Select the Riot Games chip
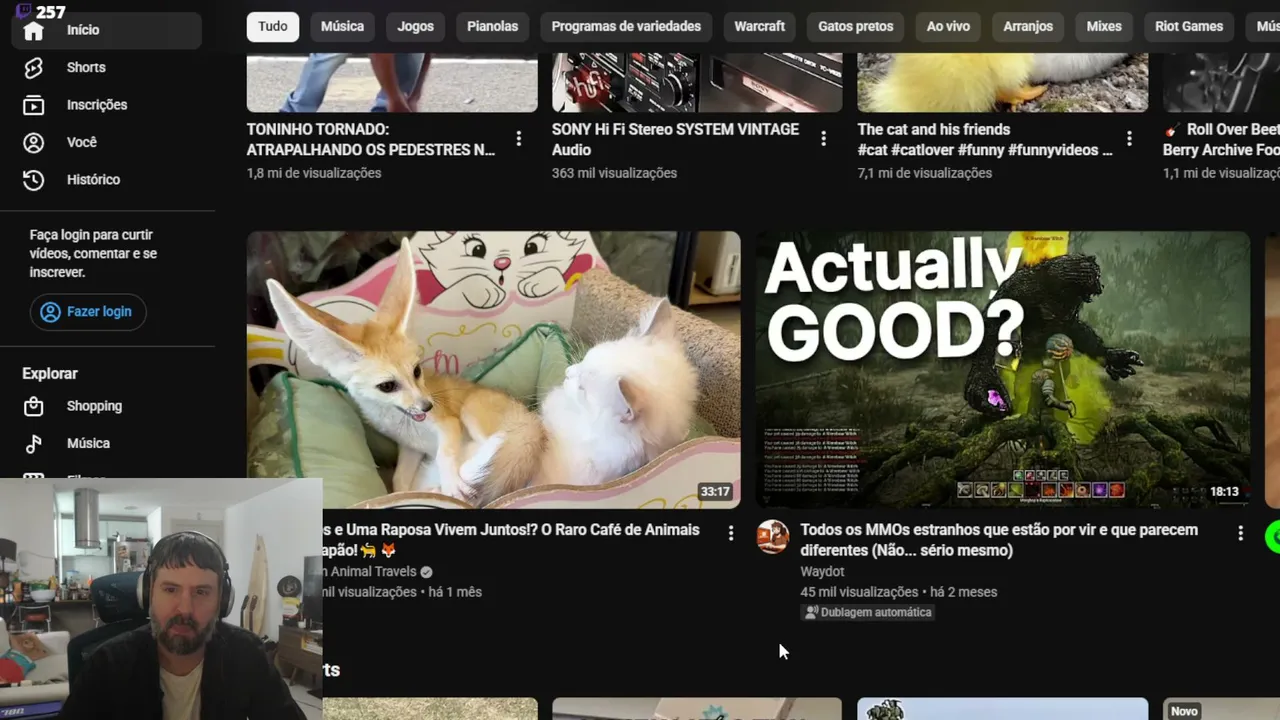 (1189, 26)
